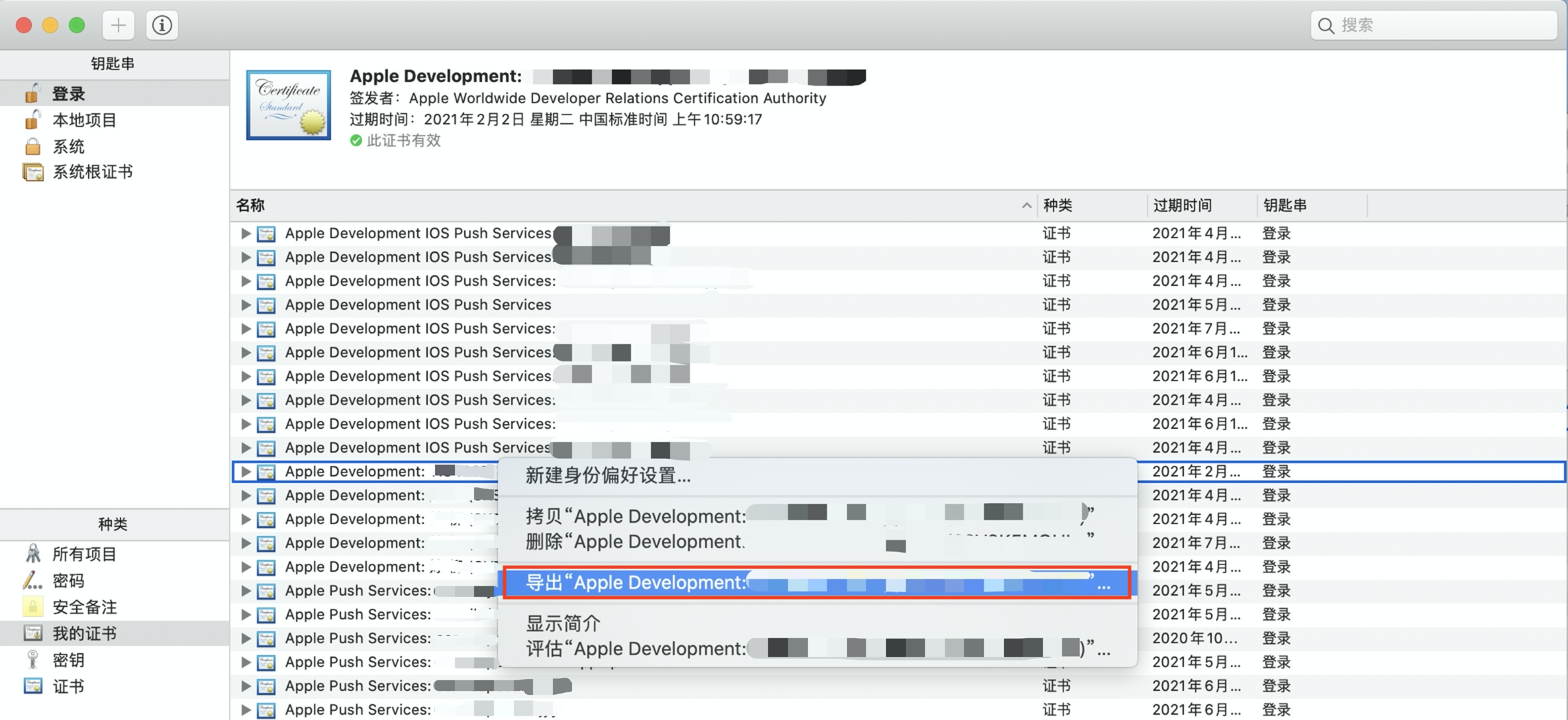The image size is (1568, 720).
Task: Expand the Push Services row expiring 2021年7月
Action: [245, 328]
